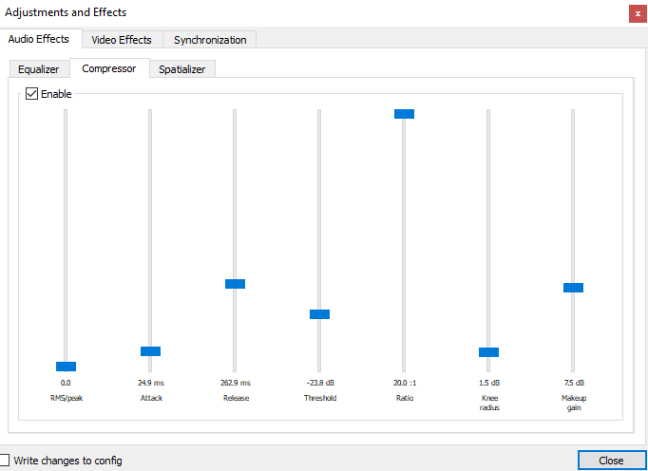Click the top of the Knee radius track
This screenshot has height=471, width=648.
[488, 114]
